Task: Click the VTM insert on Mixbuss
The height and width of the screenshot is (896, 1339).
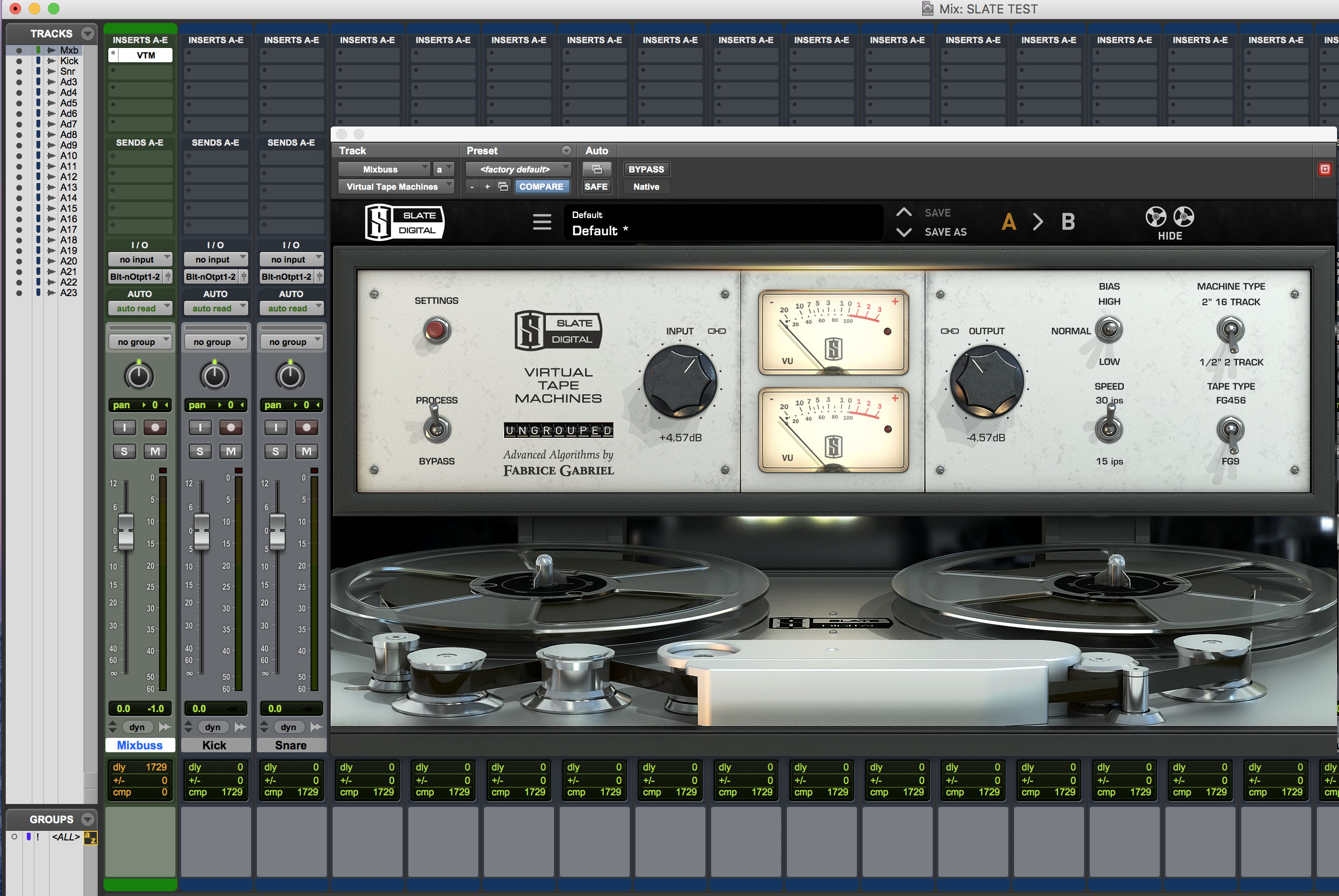Action: [x=140, y=56]
